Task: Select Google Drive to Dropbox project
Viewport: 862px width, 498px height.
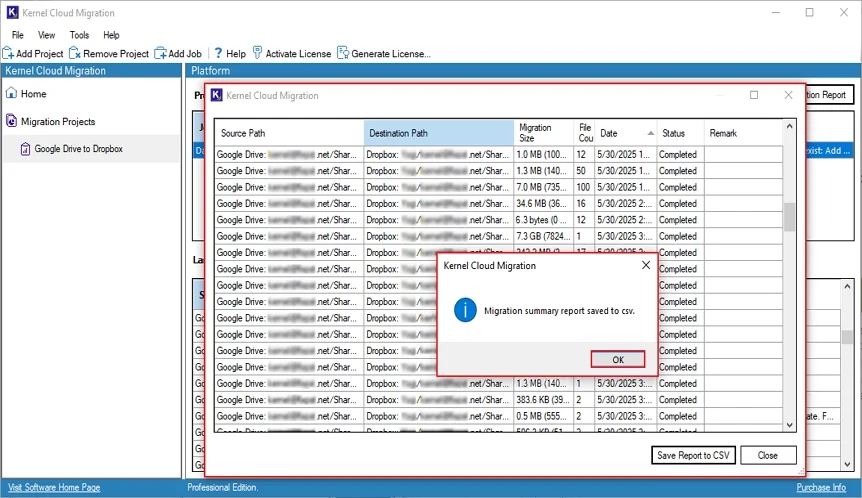Action: [x=78, y=149]
